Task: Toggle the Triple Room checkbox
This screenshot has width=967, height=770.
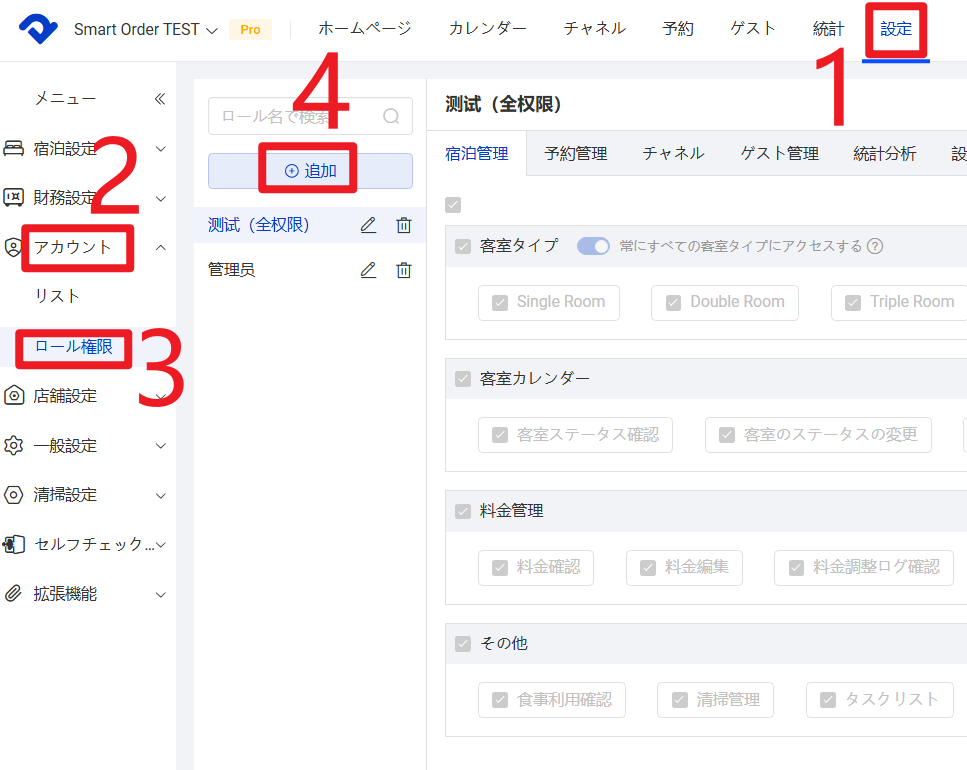Action: [853, 303]
